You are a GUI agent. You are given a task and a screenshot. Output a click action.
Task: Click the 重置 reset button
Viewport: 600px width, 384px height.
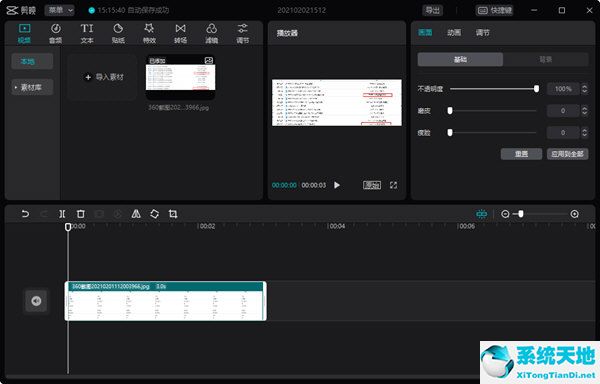521,154
